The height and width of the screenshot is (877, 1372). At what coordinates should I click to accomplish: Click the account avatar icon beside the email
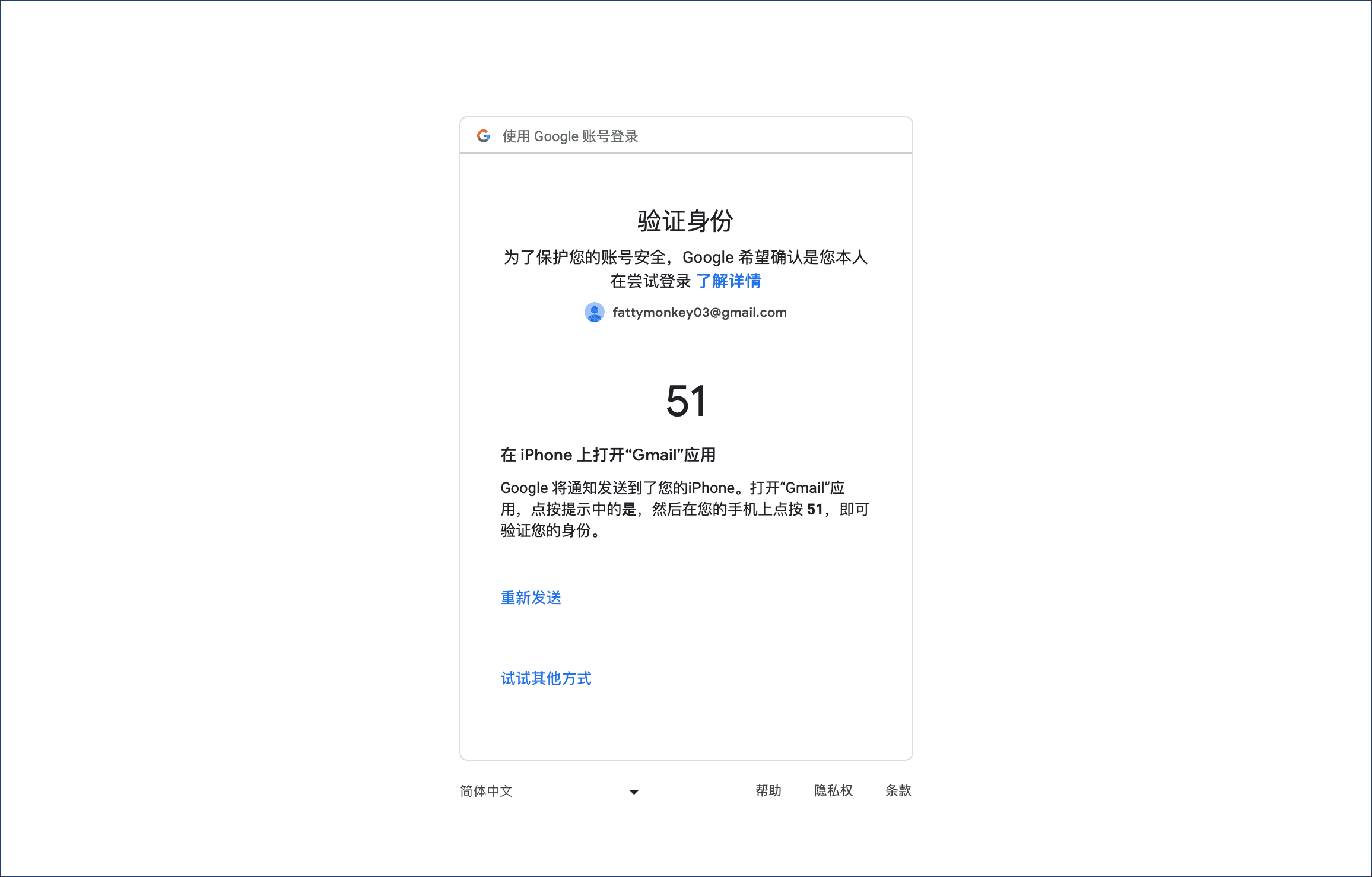[594, 312]
